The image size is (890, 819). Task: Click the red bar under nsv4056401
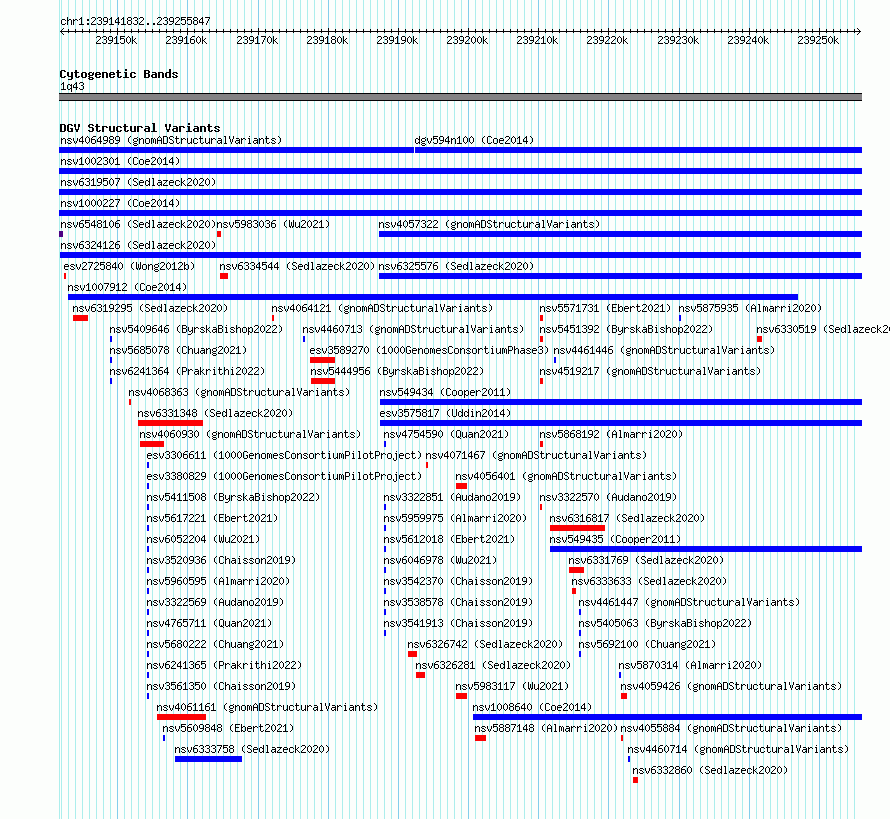461,486
